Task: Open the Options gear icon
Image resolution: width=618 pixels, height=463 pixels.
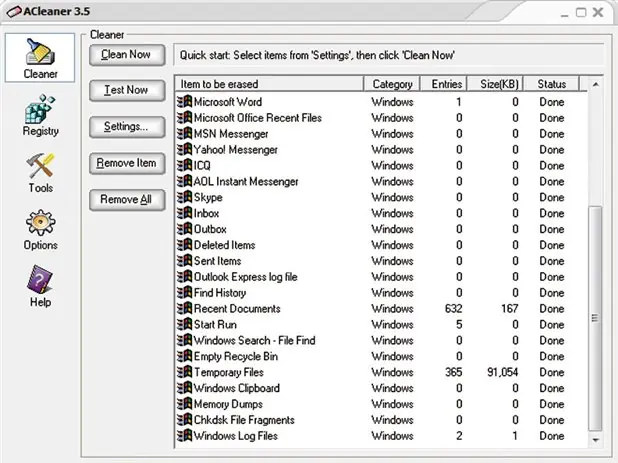Action: click(40, 223)
